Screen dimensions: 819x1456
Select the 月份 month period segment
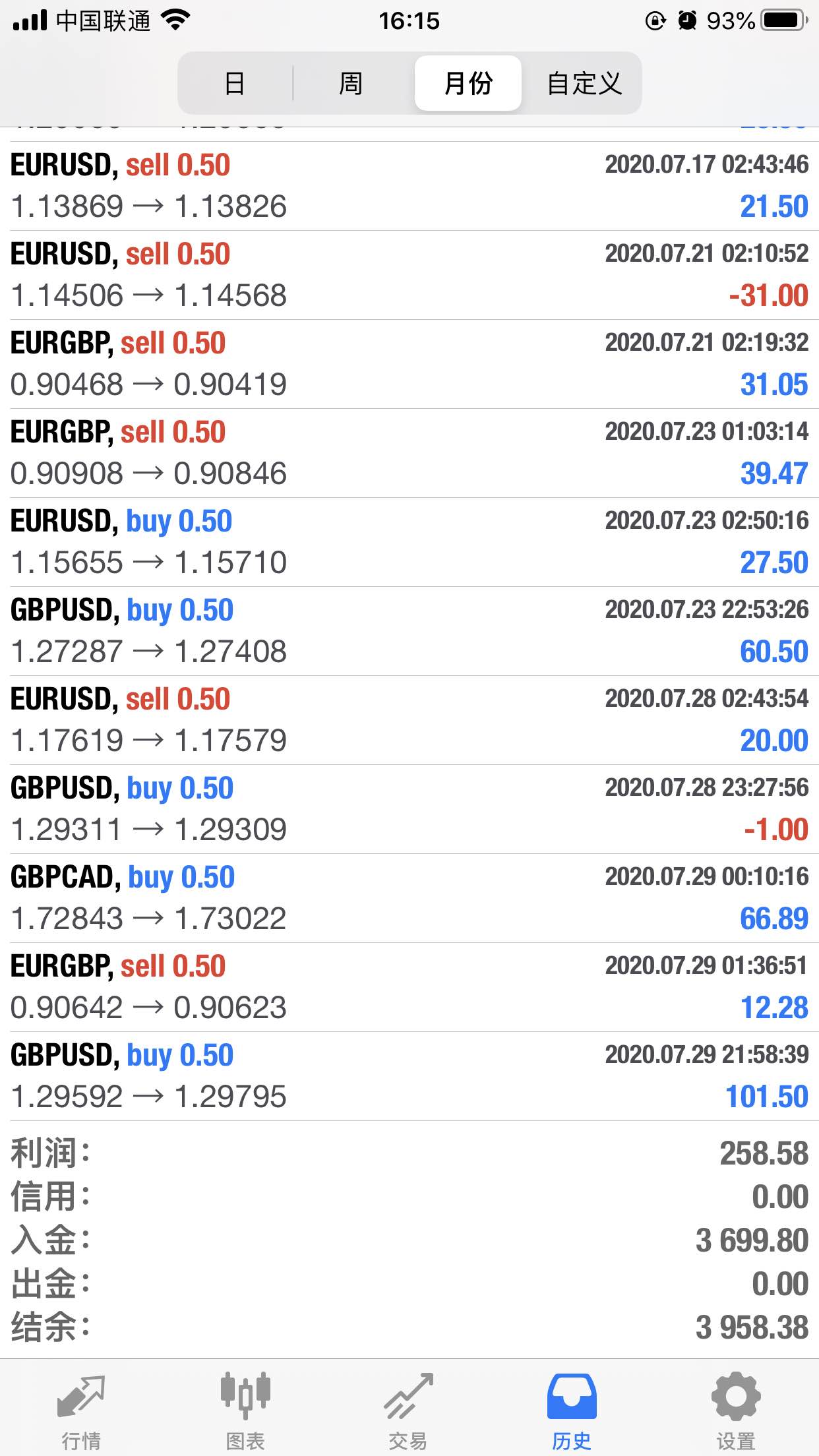pyautogui.click(x=468, y=83)
